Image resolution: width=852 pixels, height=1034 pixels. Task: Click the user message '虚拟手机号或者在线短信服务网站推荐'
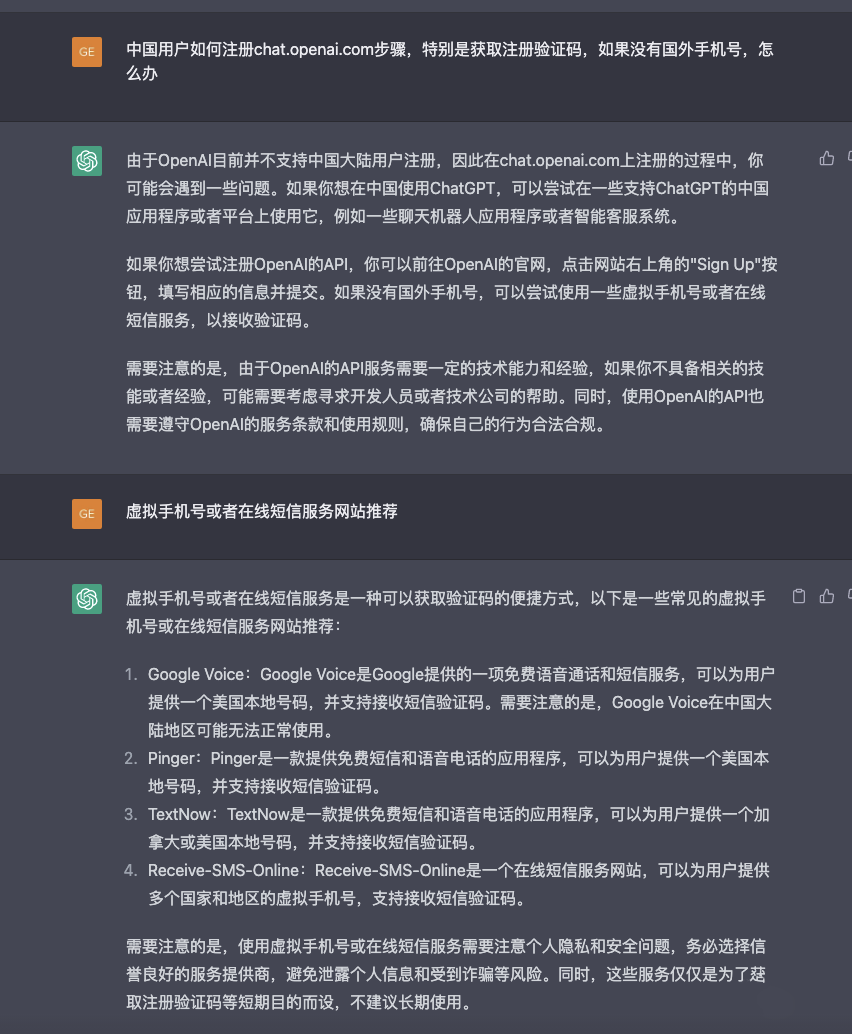[262, 512]
